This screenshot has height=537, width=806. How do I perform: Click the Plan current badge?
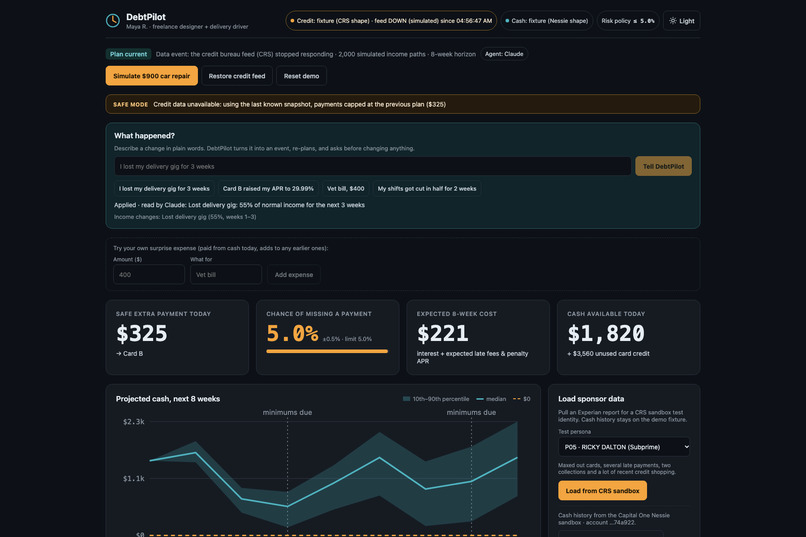tap(128, 54)
